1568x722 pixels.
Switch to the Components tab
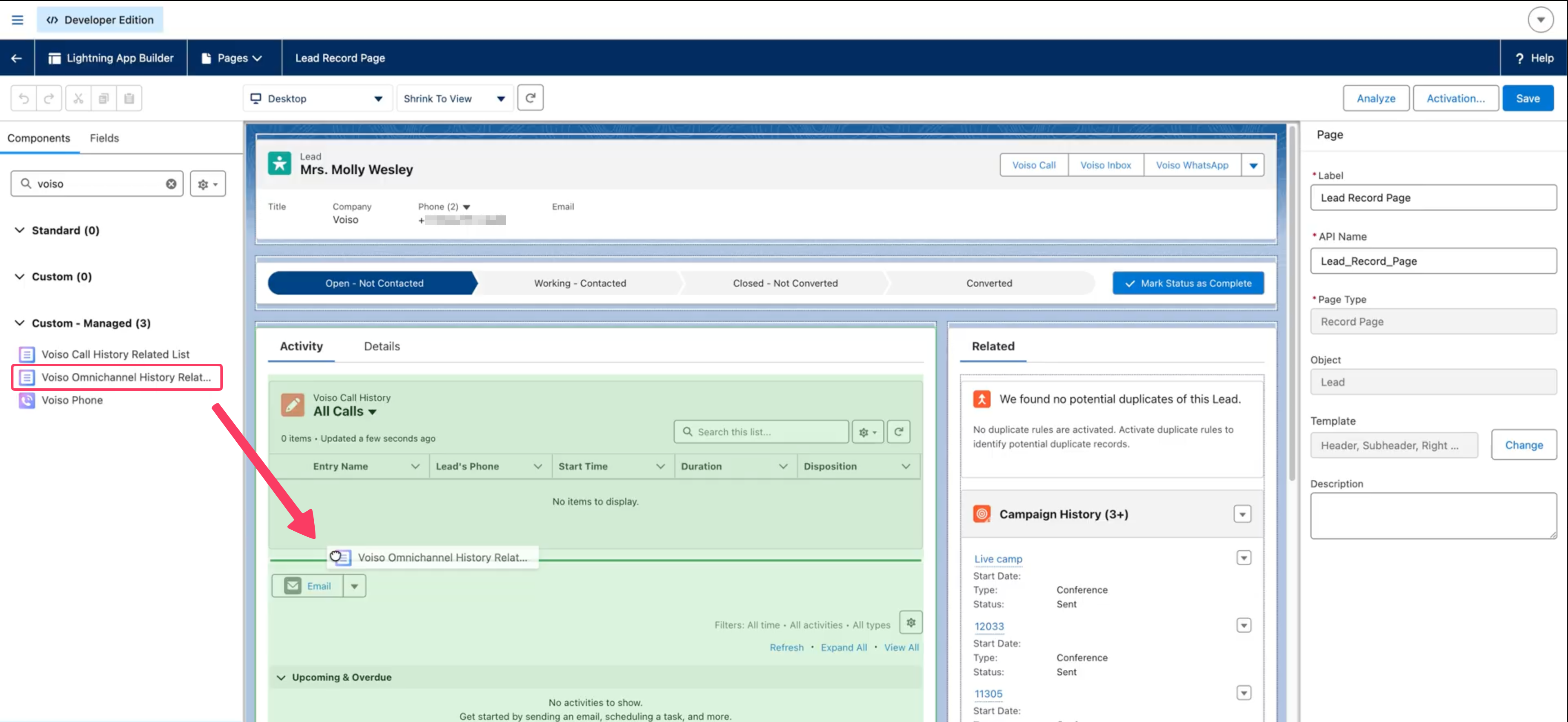[39, 138]
